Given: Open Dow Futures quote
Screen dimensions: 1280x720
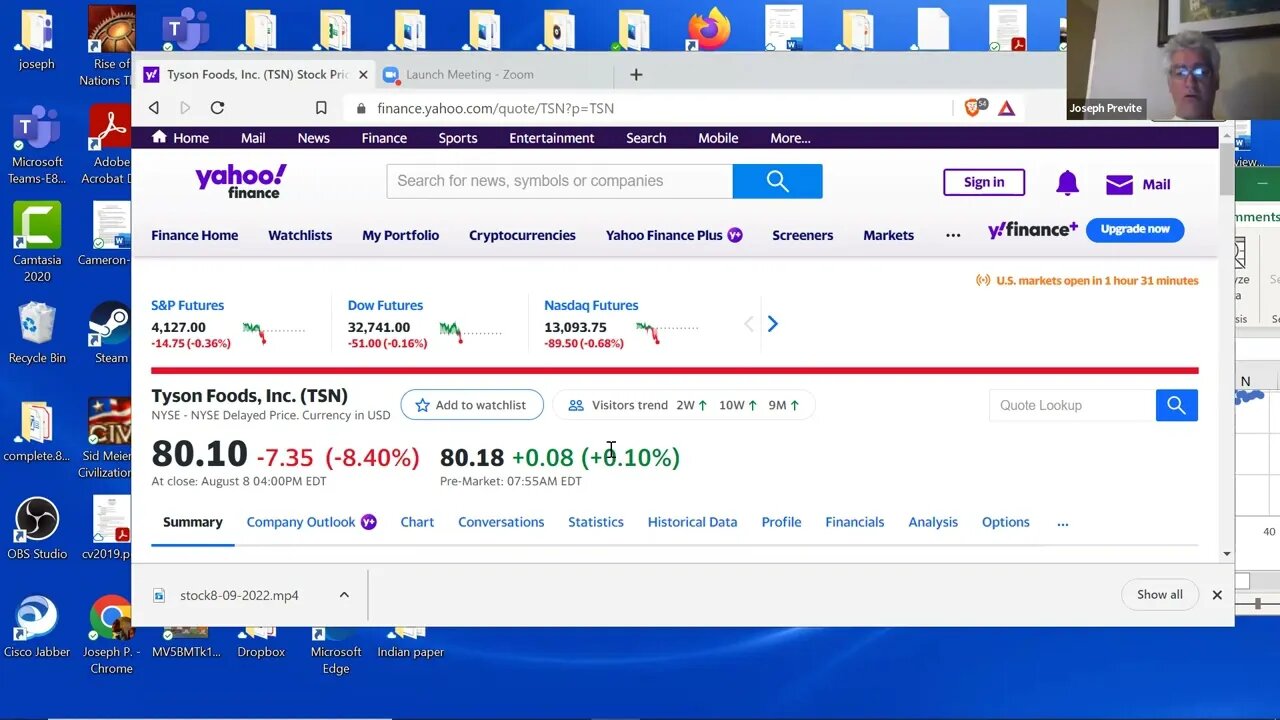Looking at the screenshot, I should pos(385,305).
